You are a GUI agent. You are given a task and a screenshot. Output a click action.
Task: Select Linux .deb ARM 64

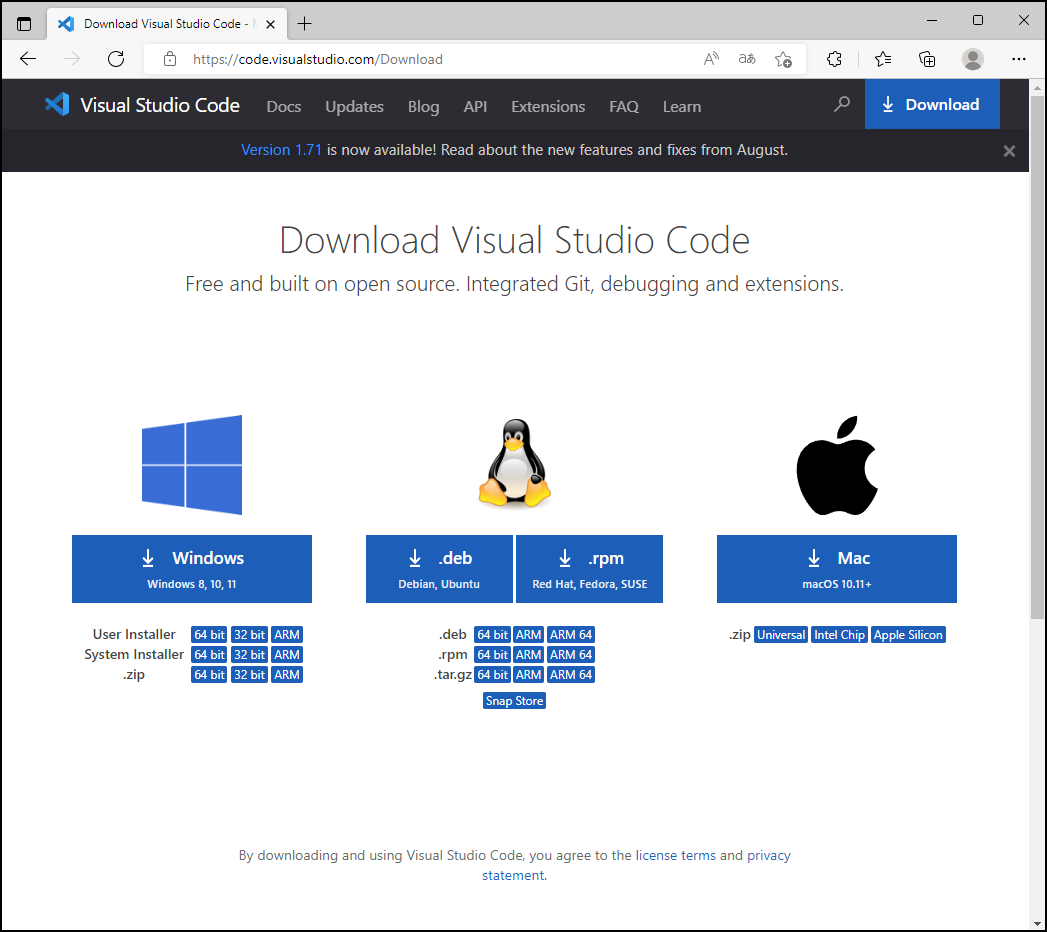pyautogui.click(x=571, y=635)
